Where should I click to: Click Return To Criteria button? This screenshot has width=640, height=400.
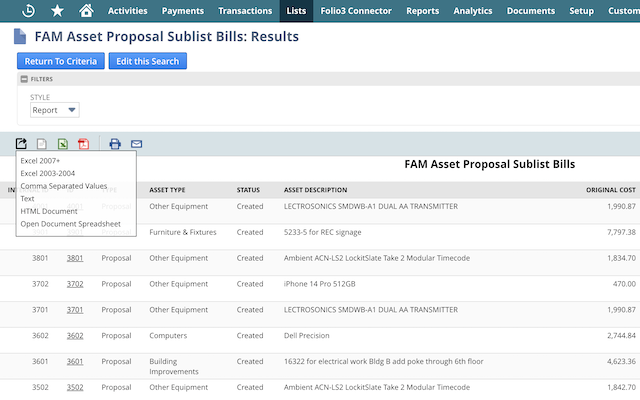point(61,61)
